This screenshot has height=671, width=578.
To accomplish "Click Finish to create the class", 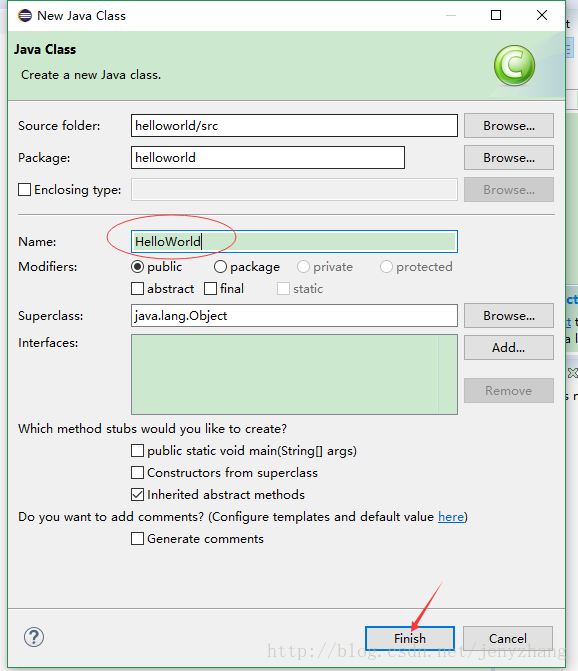I will (410, 638).
